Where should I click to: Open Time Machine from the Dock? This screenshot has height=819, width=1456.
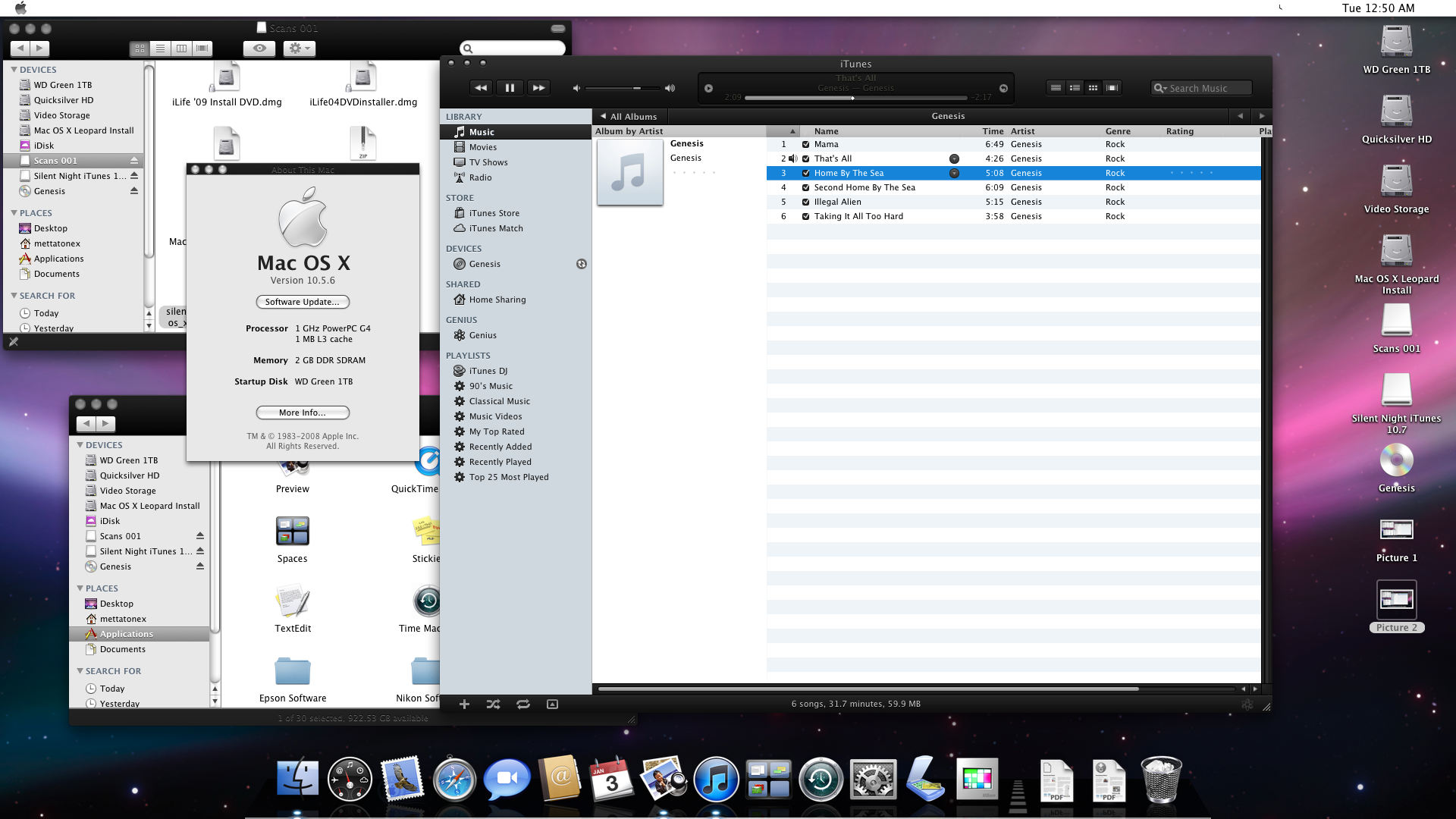[x=821, y=780]
